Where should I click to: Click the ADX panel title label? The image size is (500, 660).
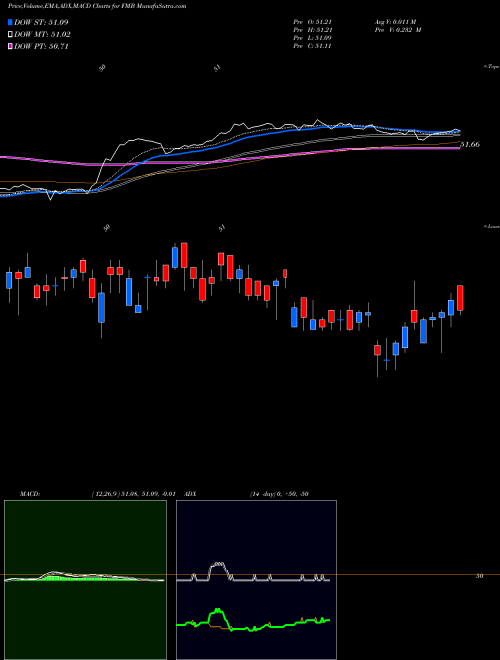190,494
